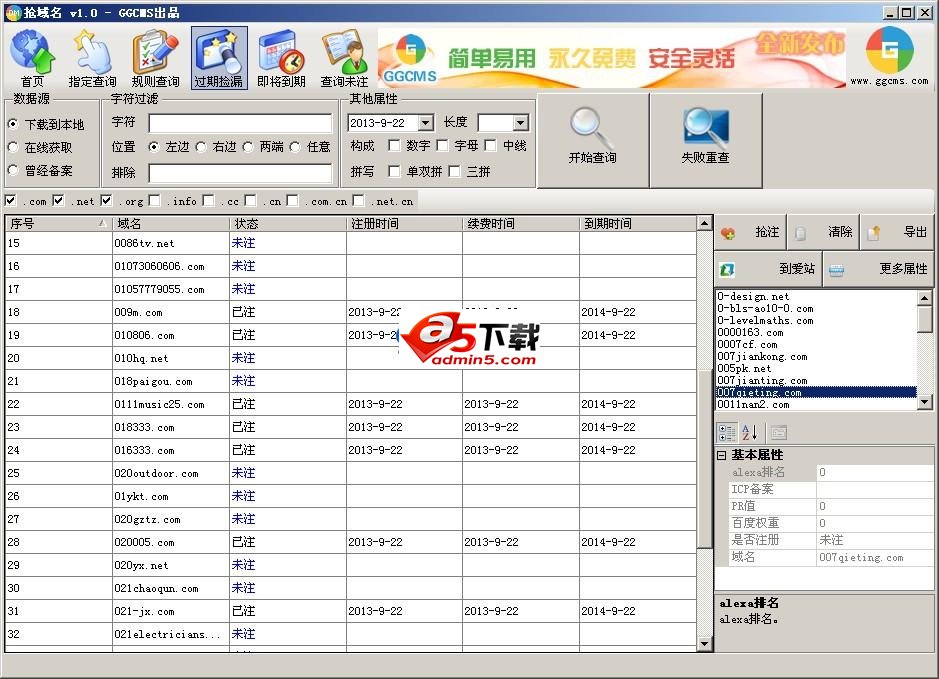The image size is (939, 679).
Task: Select the 过期捡漏 toolbar icon
Action: tap(219, 58)
